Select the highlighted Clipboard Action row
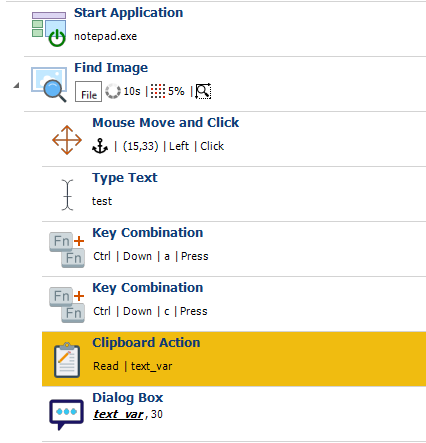426x443 pixels. [x=234, y=359]
